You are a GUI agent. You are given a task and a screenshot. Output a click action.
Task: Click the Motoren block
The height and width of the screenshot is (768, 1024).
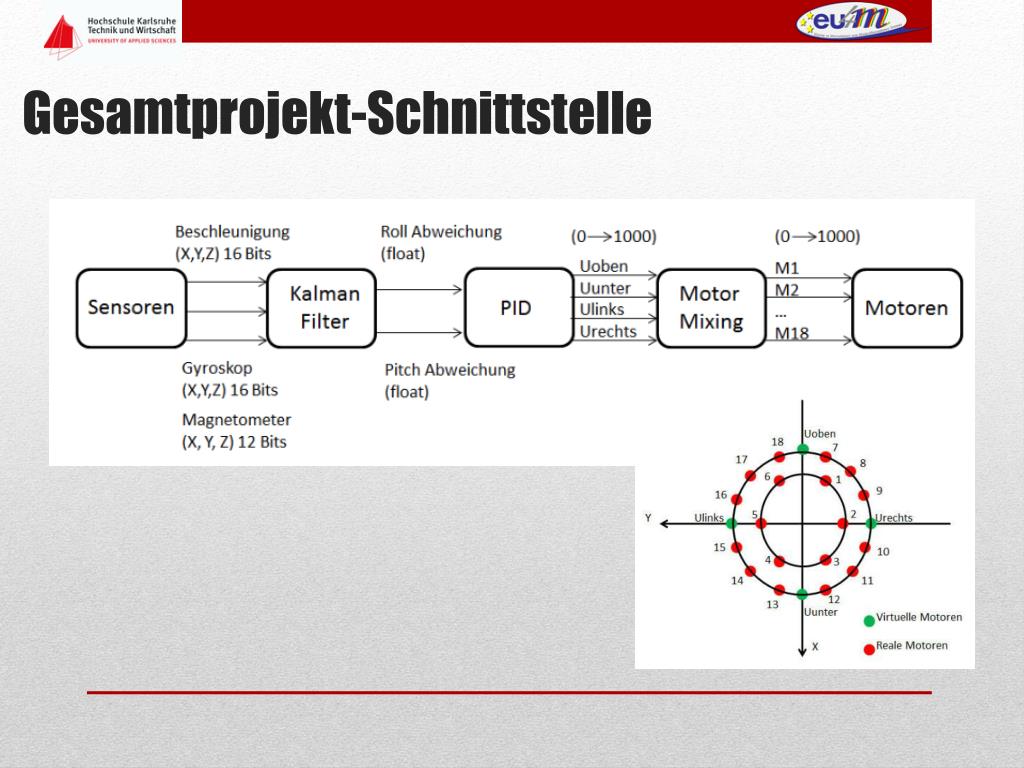(x=907, y=308)
